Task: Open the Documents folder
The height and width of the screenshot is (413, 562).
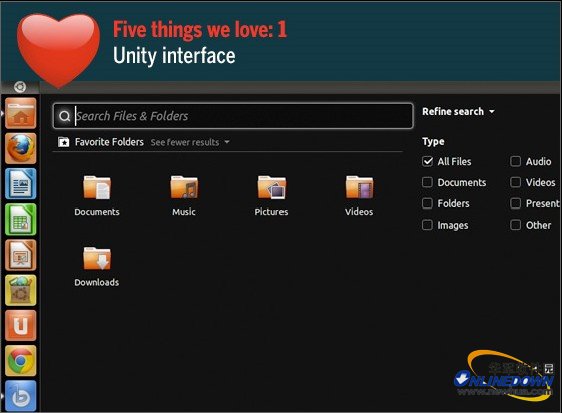Action: pyautogui.click(x=97, y=196)
